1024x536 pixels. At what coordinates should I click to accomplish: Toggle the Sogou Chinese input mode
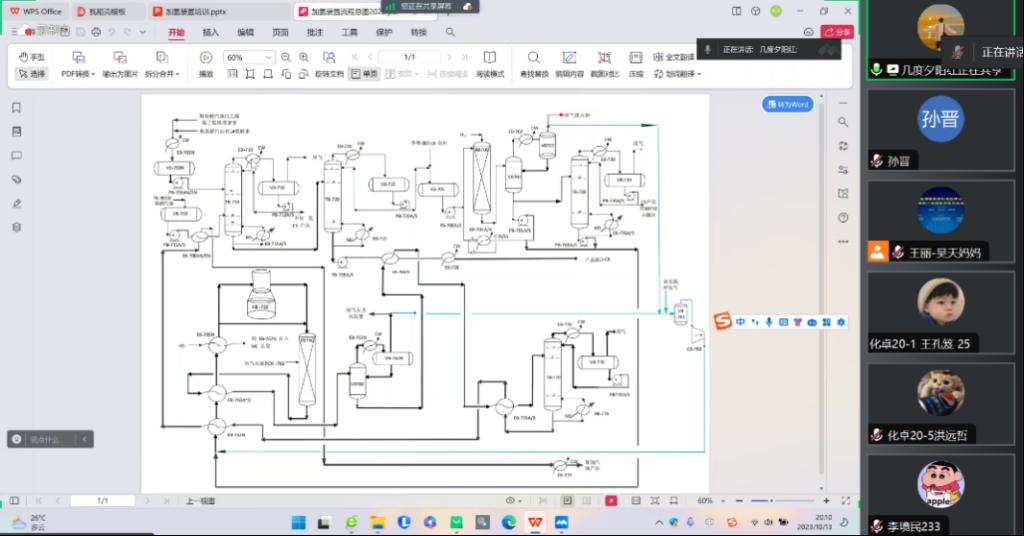pos(740,321)
